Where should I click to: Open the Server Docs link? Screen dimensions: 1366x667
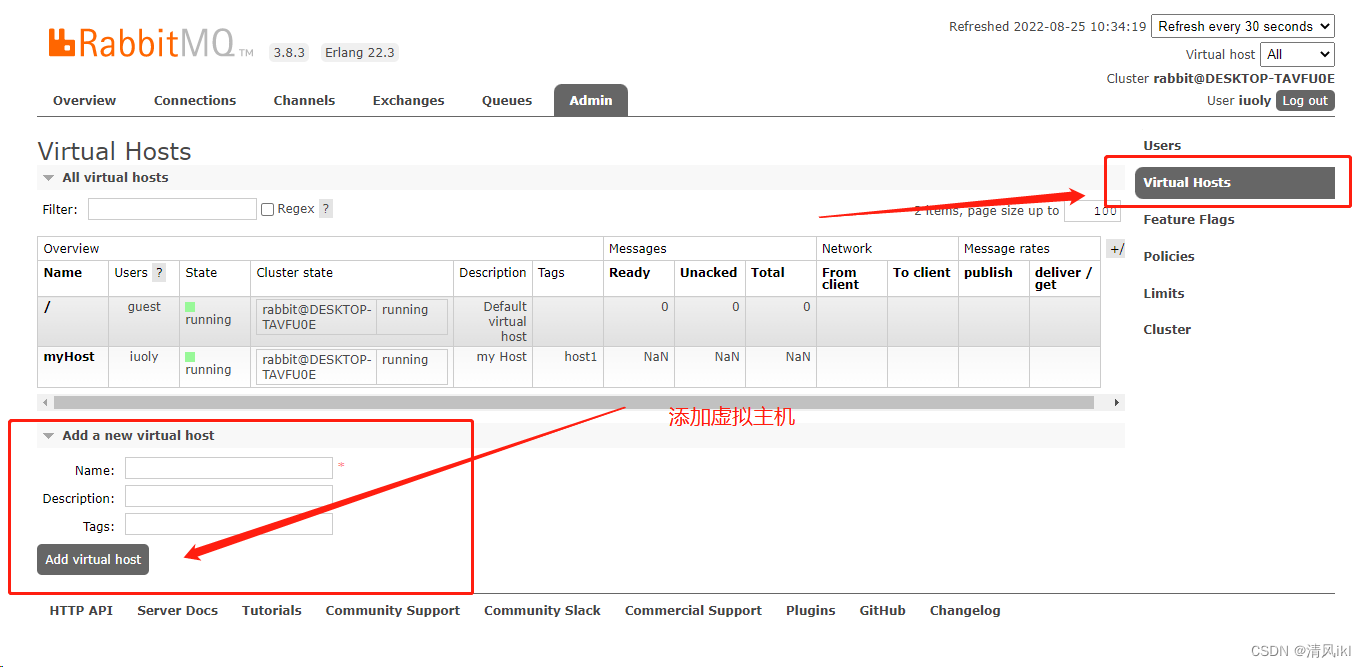tap(177, 610)
